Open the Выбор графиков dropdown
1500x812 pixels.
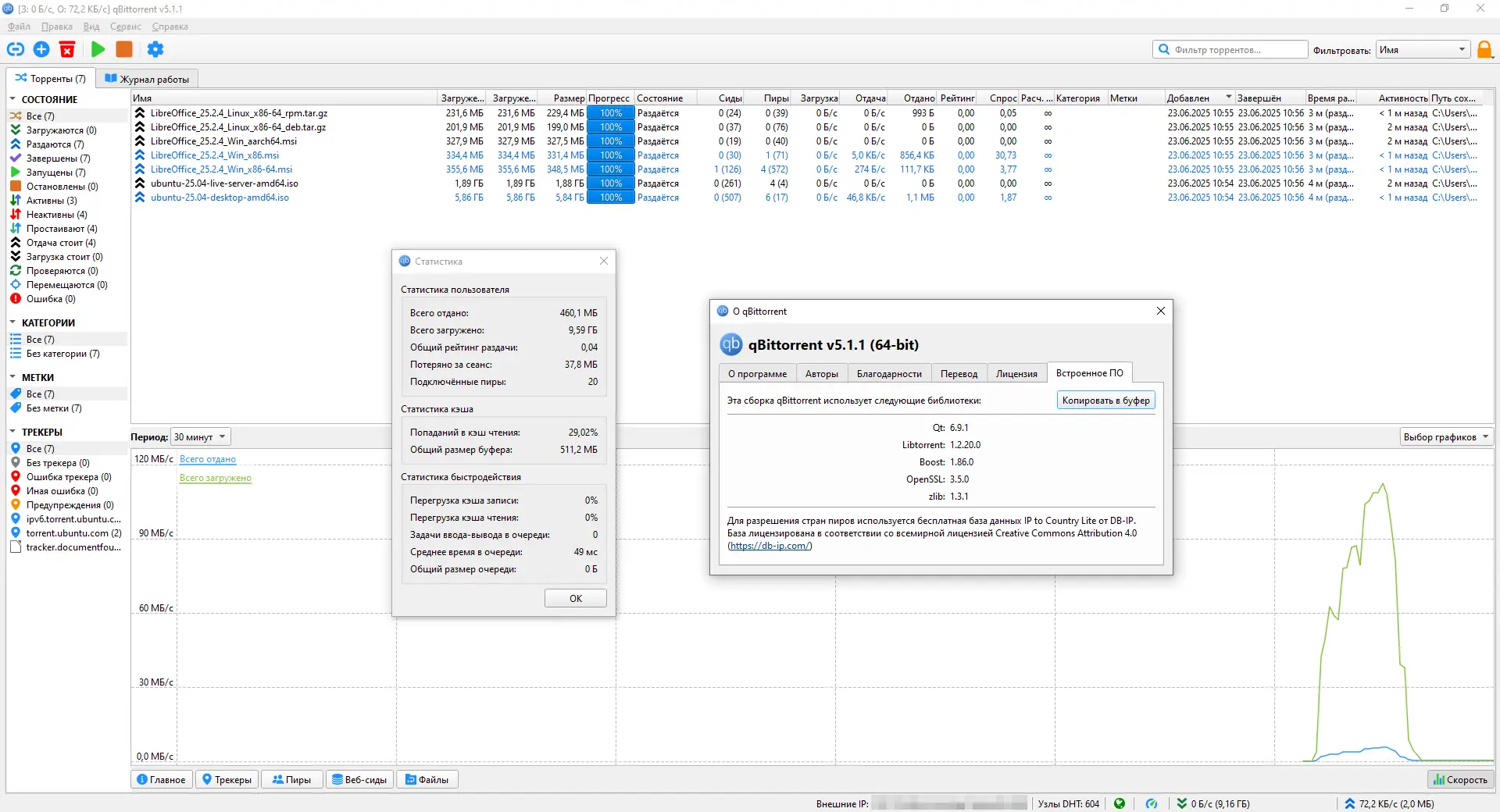pos(1446,437)
